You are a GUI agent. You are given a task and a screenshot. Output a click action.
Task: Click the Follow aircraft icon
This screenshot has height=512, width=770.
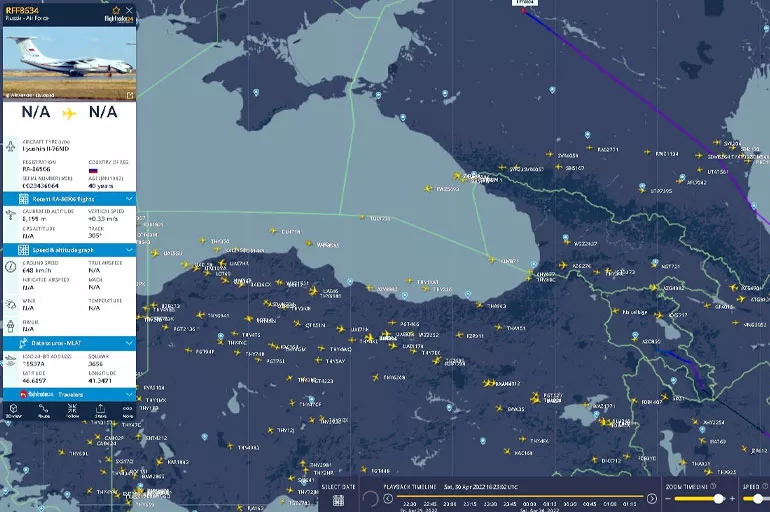pyautogui.click(x=72, y=410)
